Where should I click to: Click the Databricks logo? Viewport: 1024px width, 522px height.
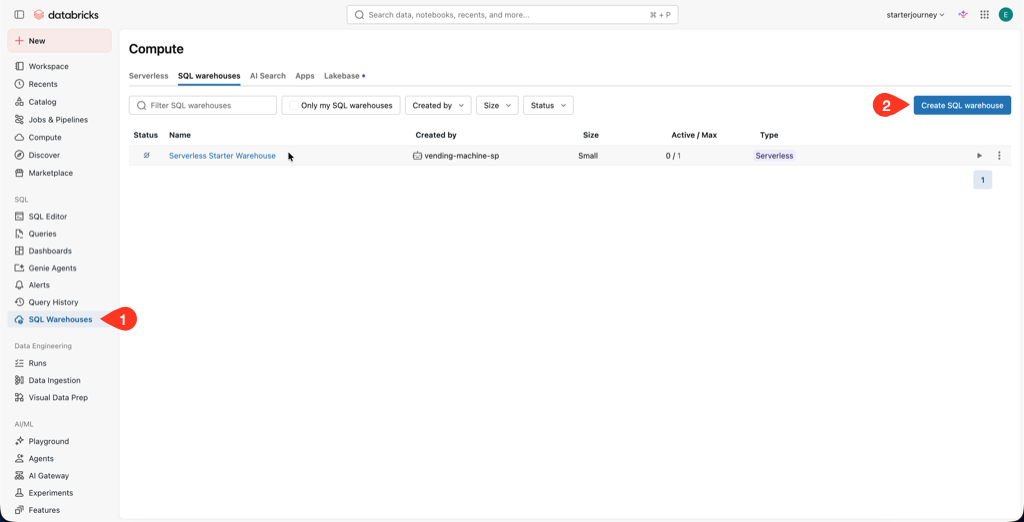[x=66, y=14]
